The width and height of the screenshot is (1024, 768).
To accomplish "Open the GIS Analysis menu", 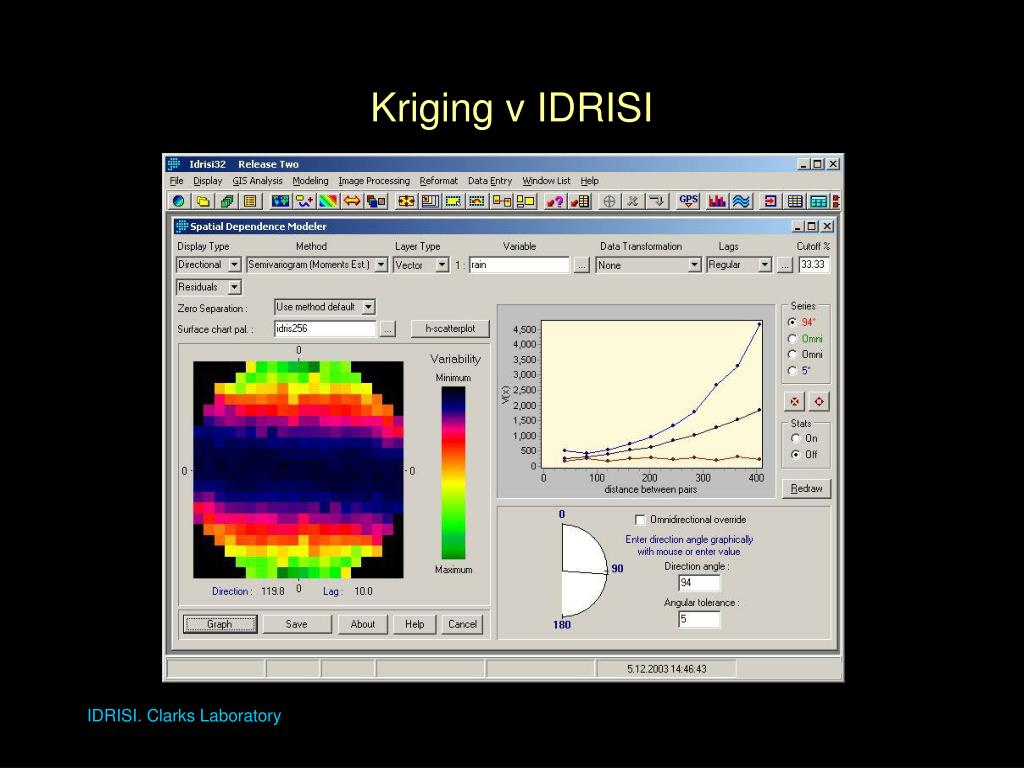I will [x=257, y=181].
